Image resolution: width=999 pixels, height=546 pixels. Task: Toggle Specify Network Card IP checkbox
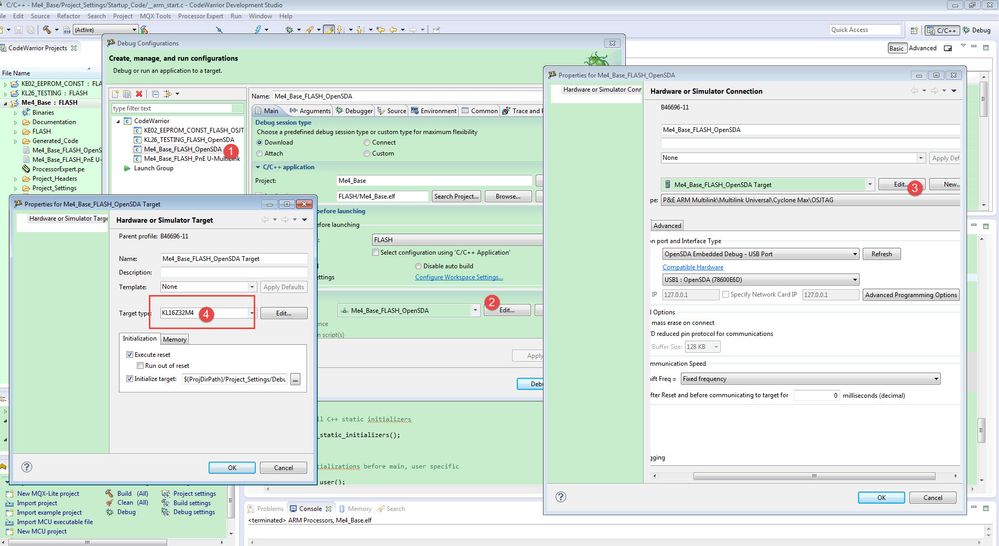(x=726, y=294)
